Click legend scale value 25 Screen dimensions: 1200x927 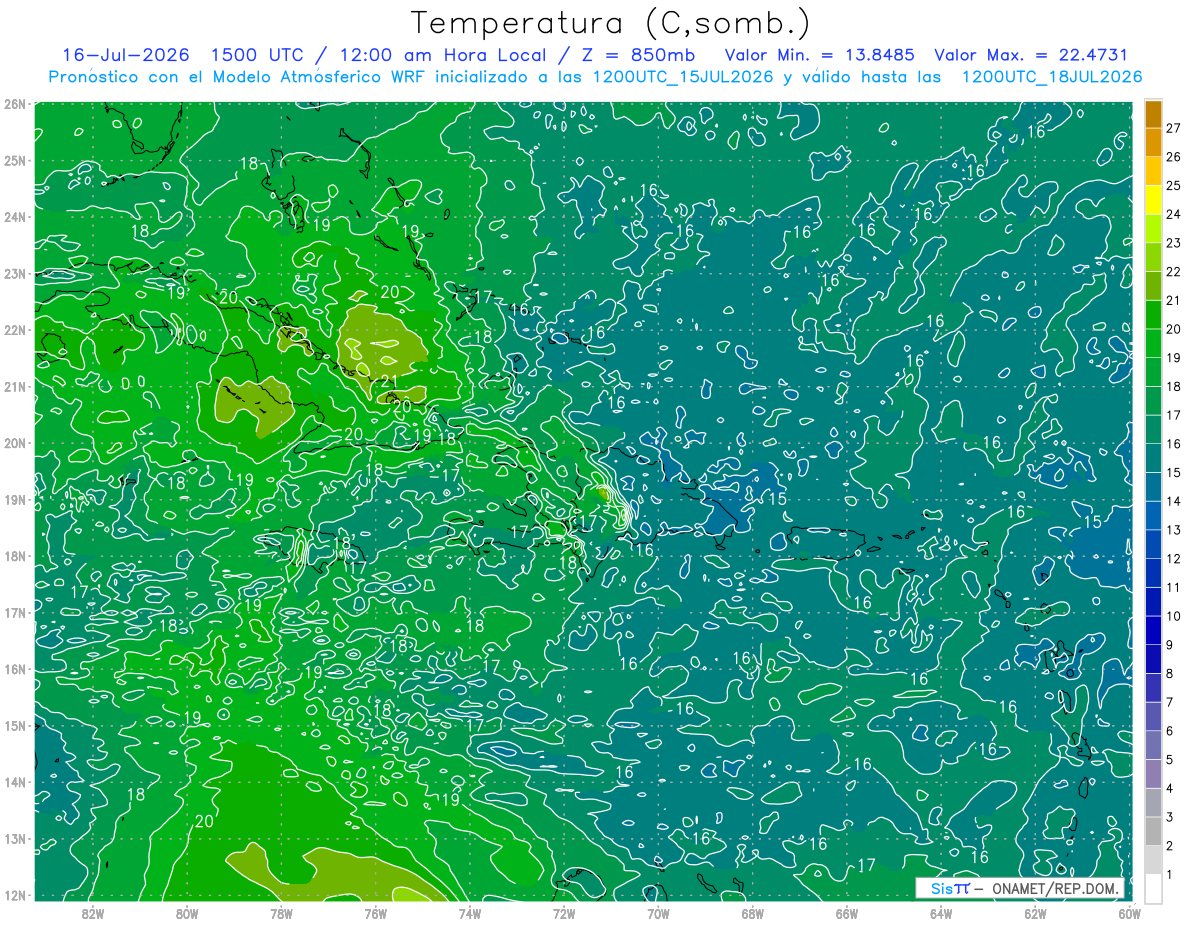coord(1174,185)
